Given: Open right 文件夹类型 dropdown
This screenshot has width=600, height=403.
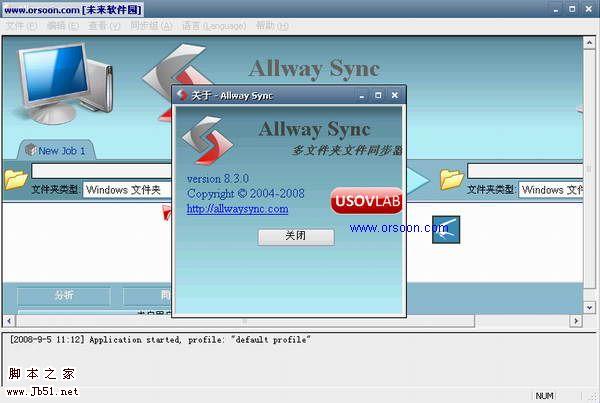Looking at the screenshot, I should click(551, 190).
